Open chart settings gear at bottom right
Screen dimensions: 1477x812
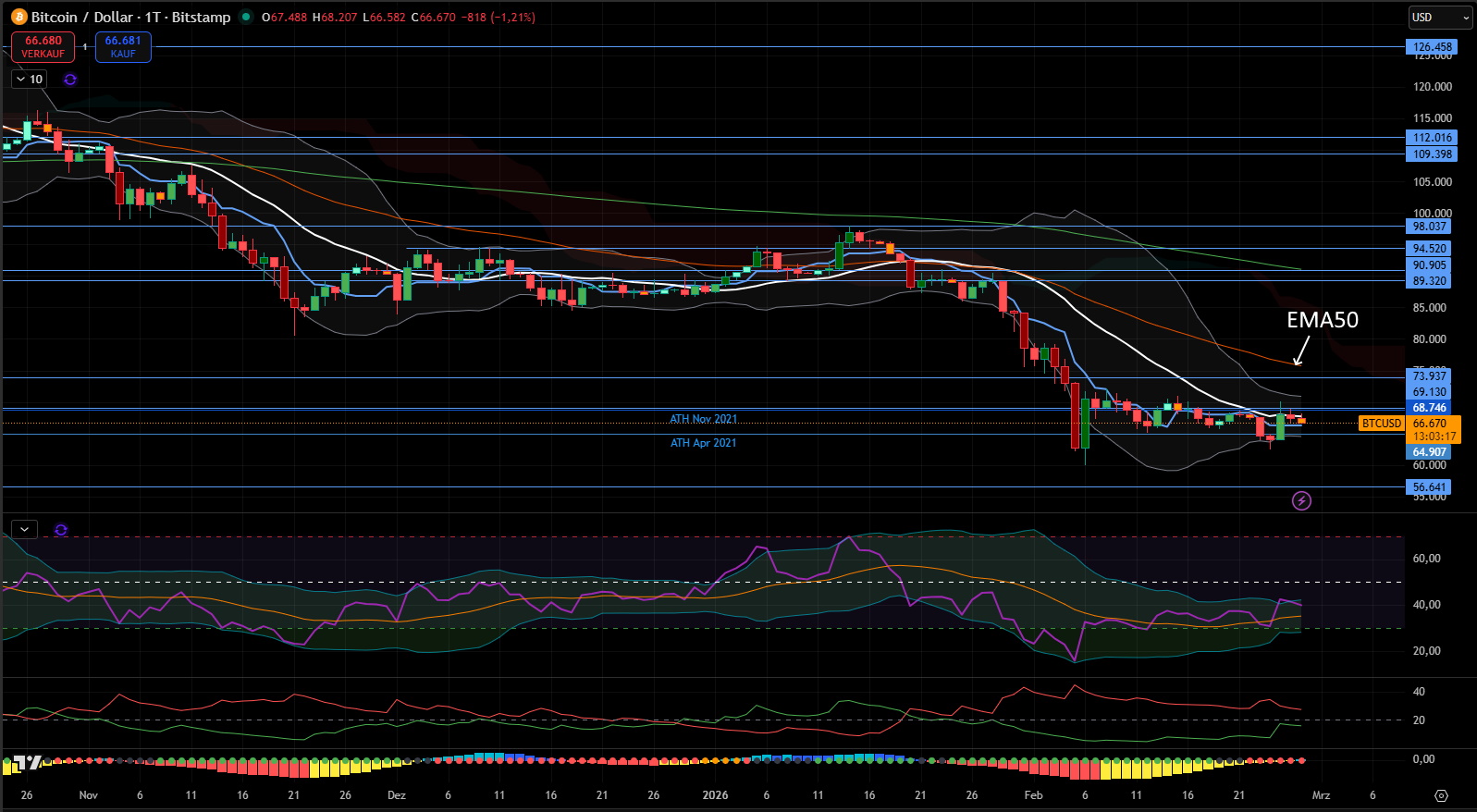(1441, 795)
